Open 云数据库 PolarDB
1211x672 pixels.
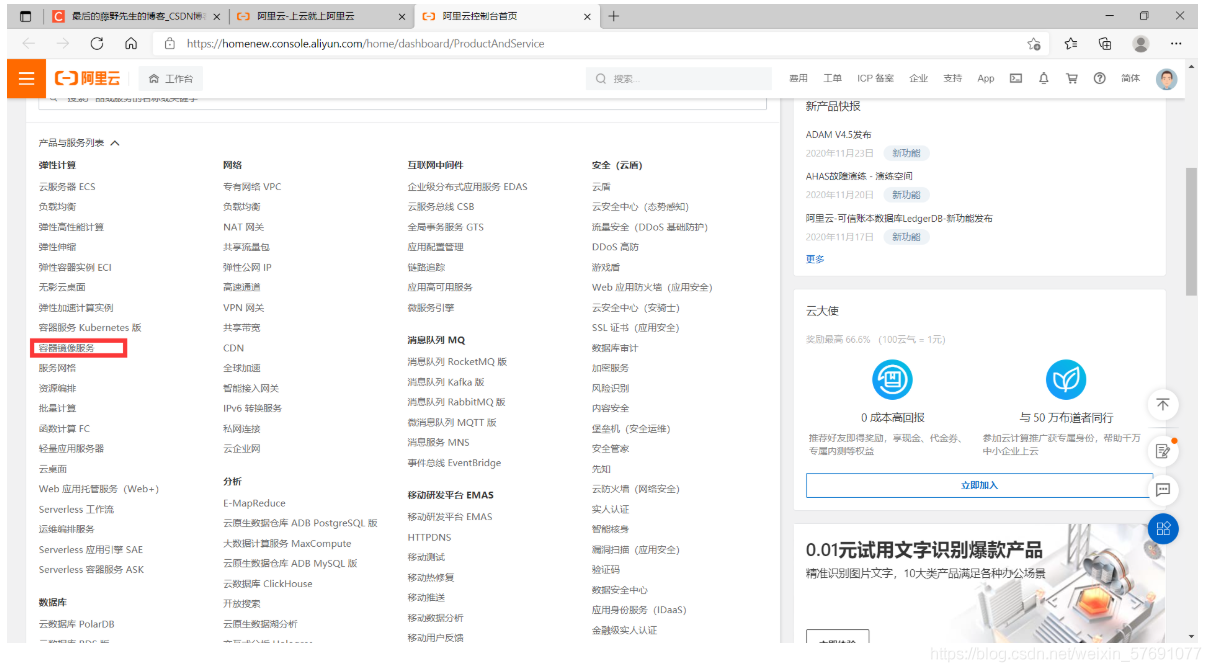(x=76, y=624)
